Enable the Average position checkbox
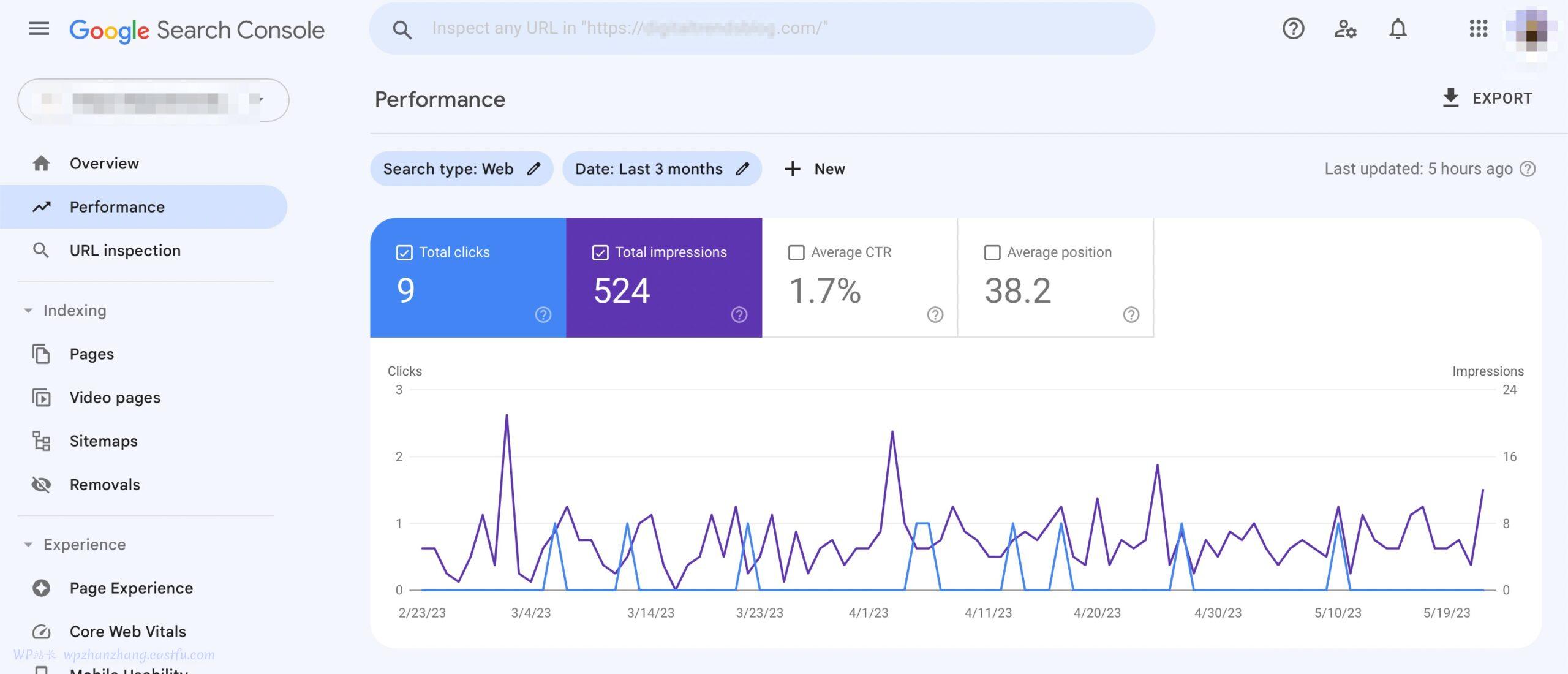This screenshot has height=674, width=1568. pos(993,252)
